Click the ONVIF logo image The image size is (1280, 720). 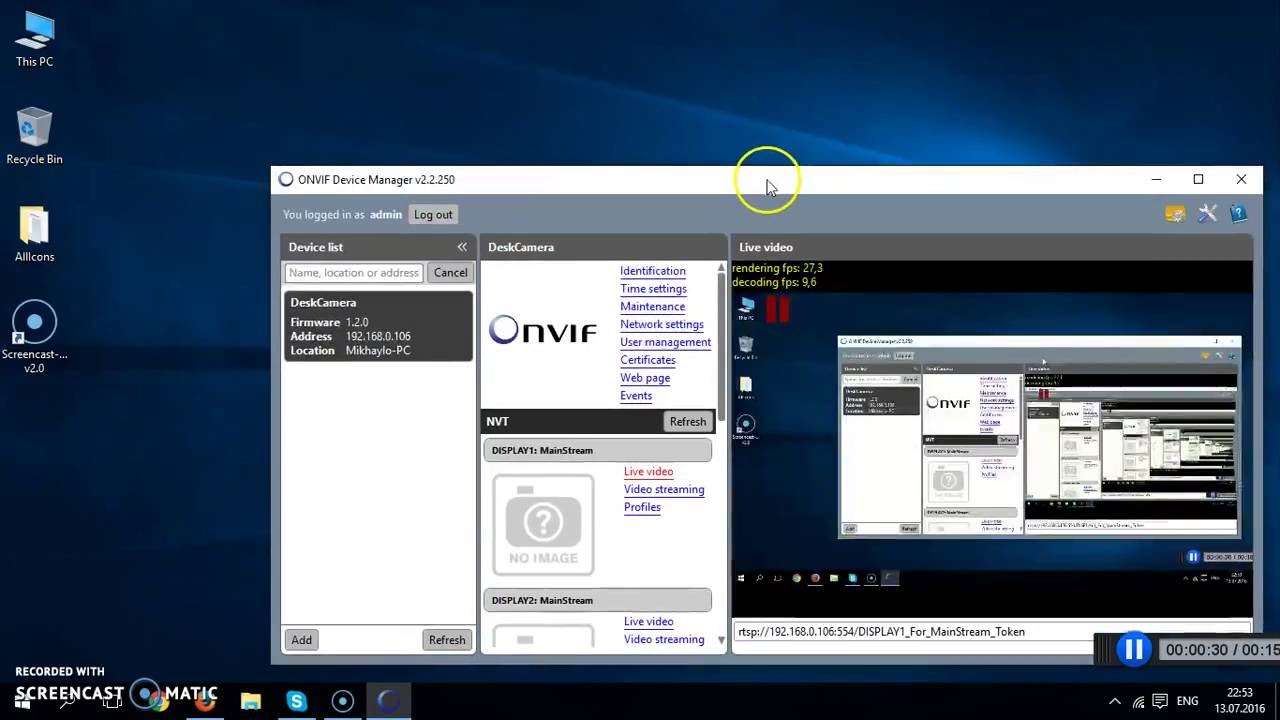542,330
